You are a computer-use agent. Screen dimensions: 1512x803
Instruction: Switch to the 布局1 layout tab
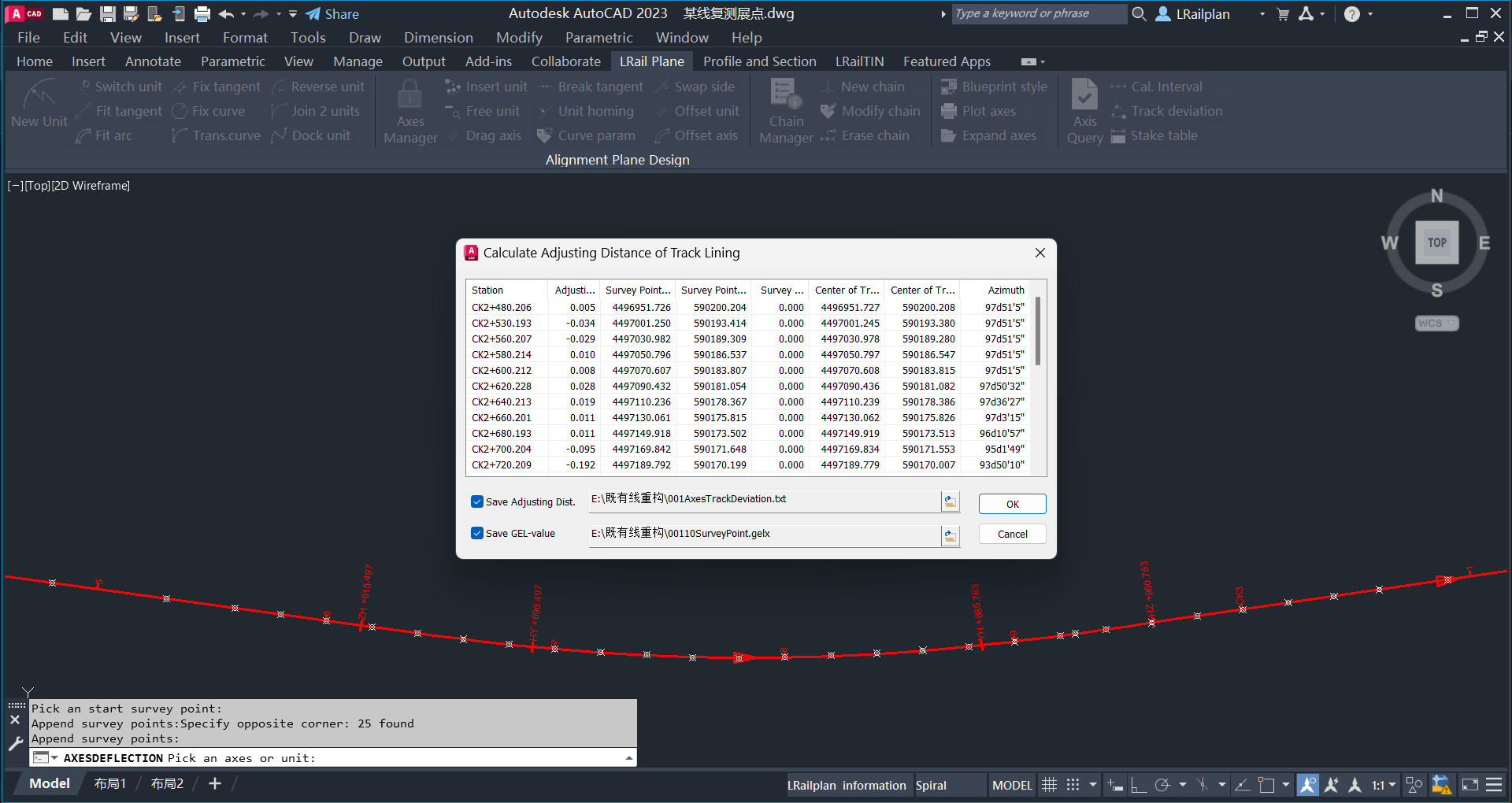coord(110,784)
